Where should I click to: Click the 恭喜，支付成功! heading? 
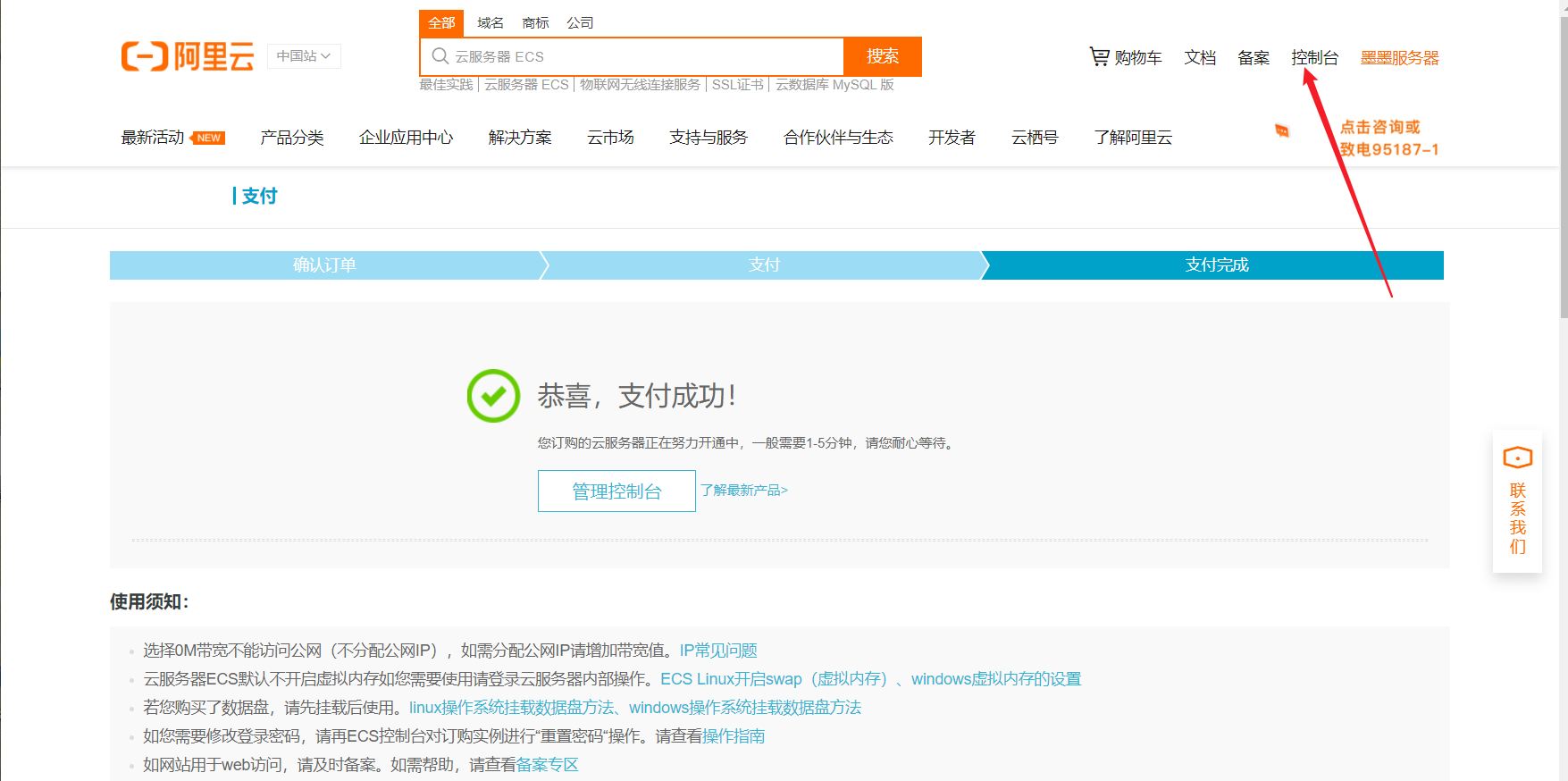pyautogui.click(x=637, y=396)
